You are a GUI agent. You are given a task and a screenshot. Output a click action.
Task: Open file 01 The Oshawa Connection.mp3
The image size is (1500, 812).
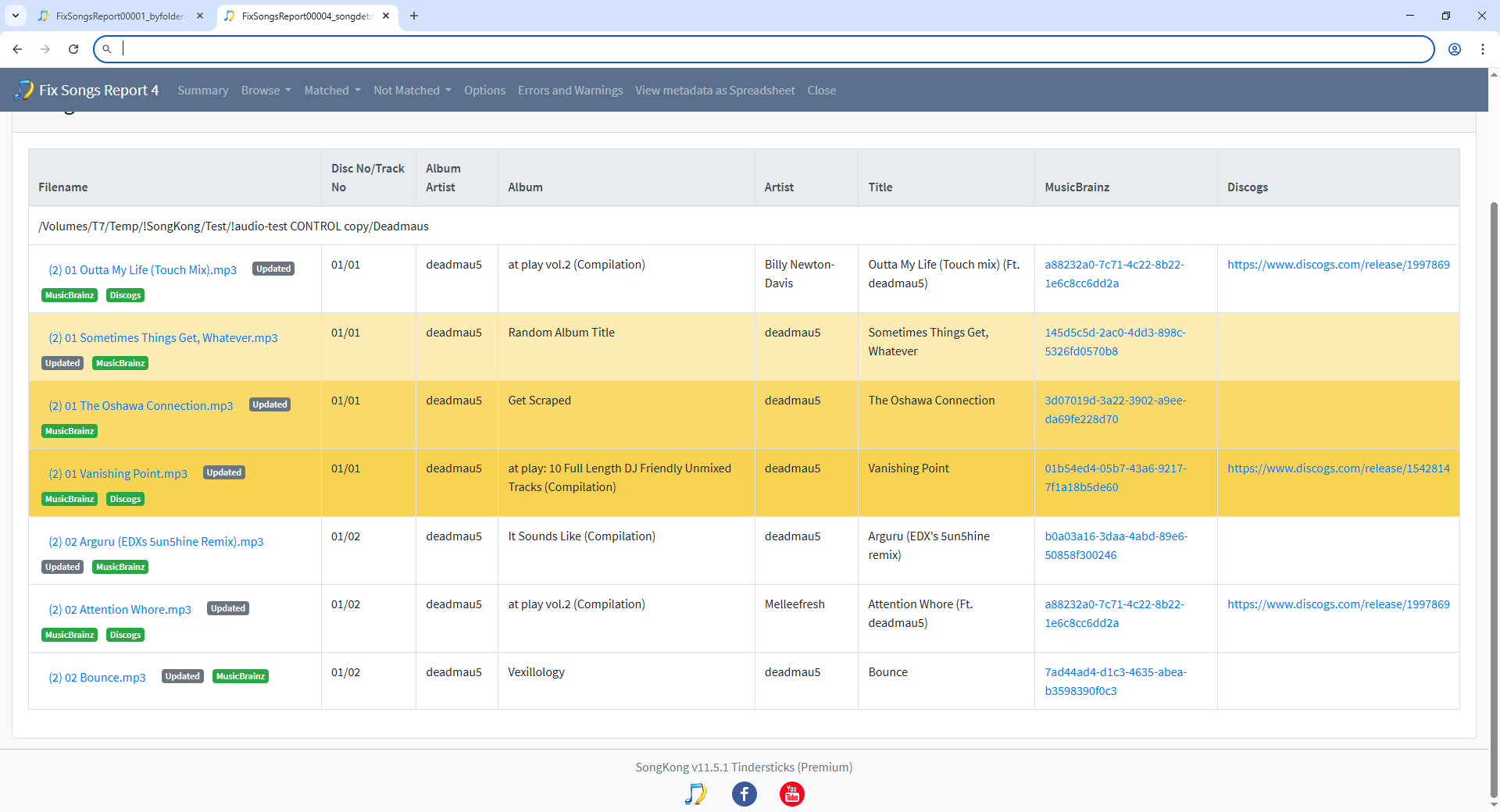tap(141, 406)
